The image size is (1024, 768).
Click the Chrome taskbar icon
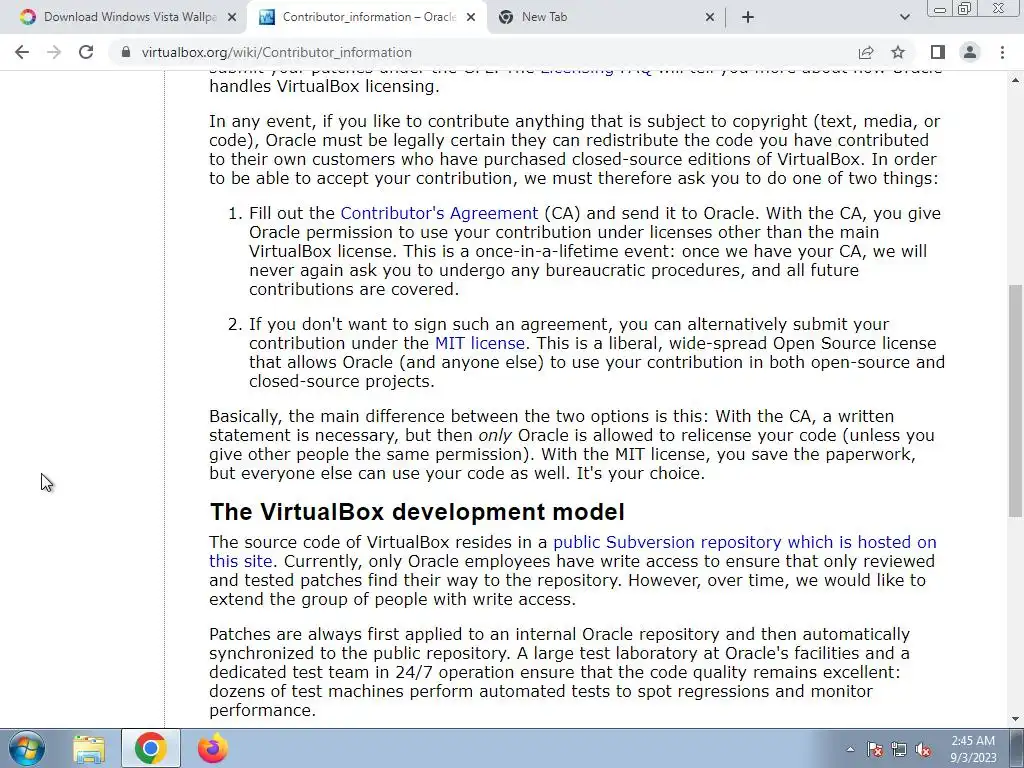pos(150,748)
